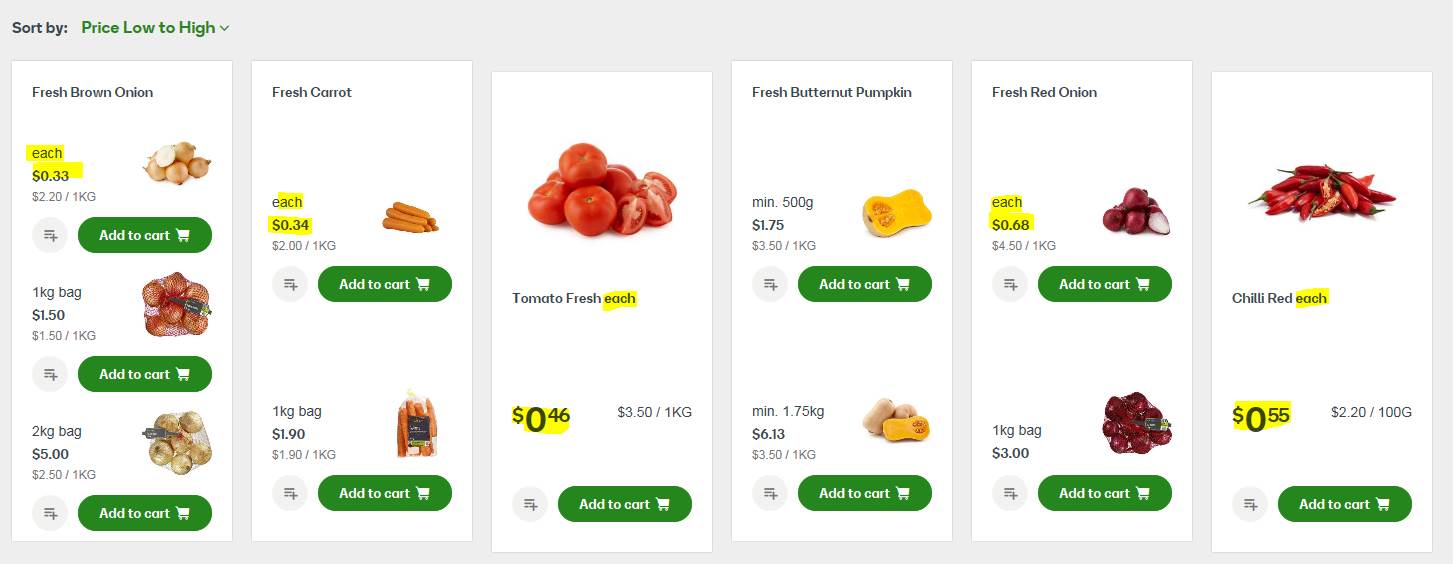Click add-to-list icon for 1kg bag brown onions

[x=50, y=374]
